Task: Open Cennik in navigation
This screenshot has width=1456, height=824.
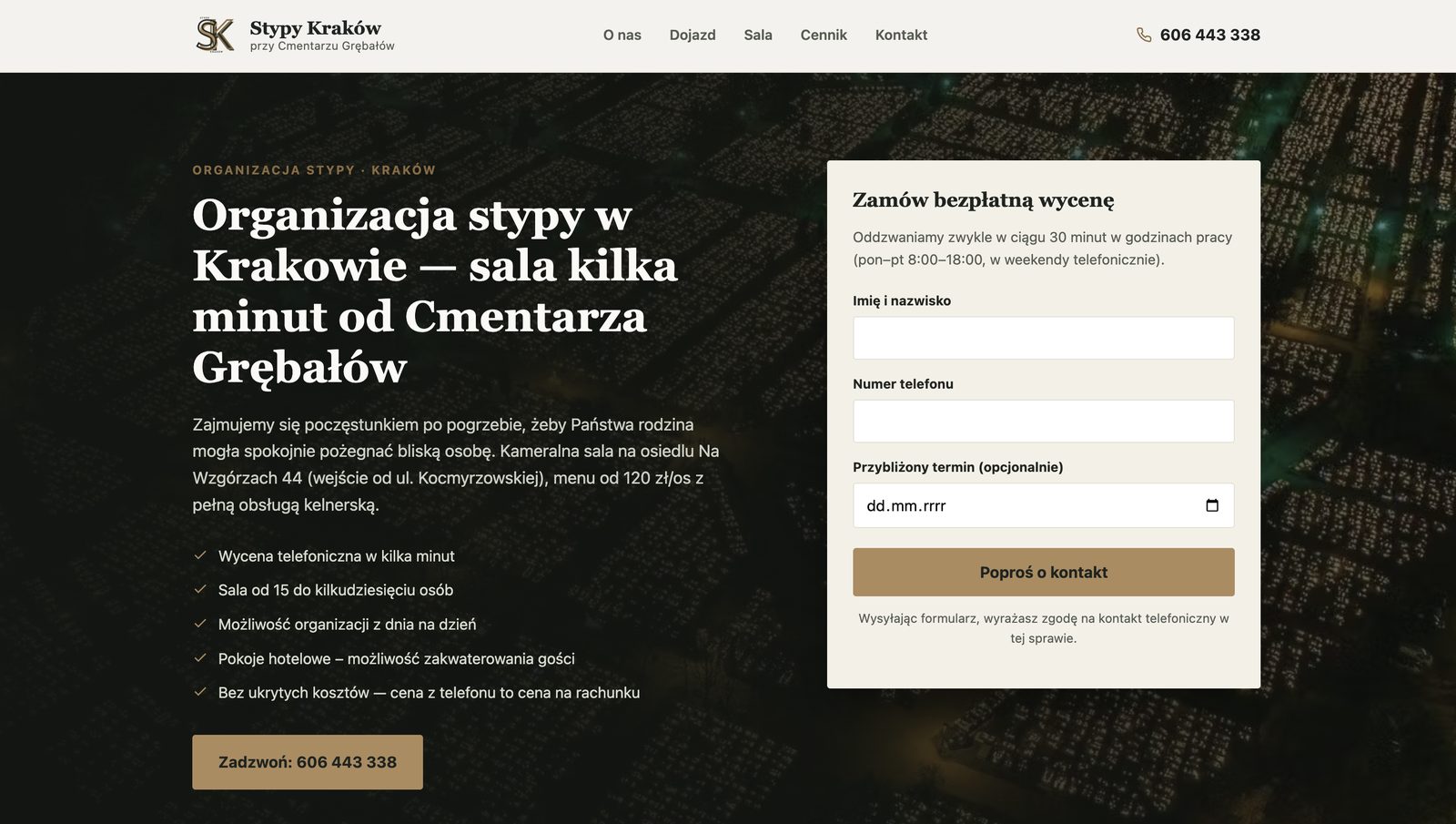Action: tap(824, 35)
